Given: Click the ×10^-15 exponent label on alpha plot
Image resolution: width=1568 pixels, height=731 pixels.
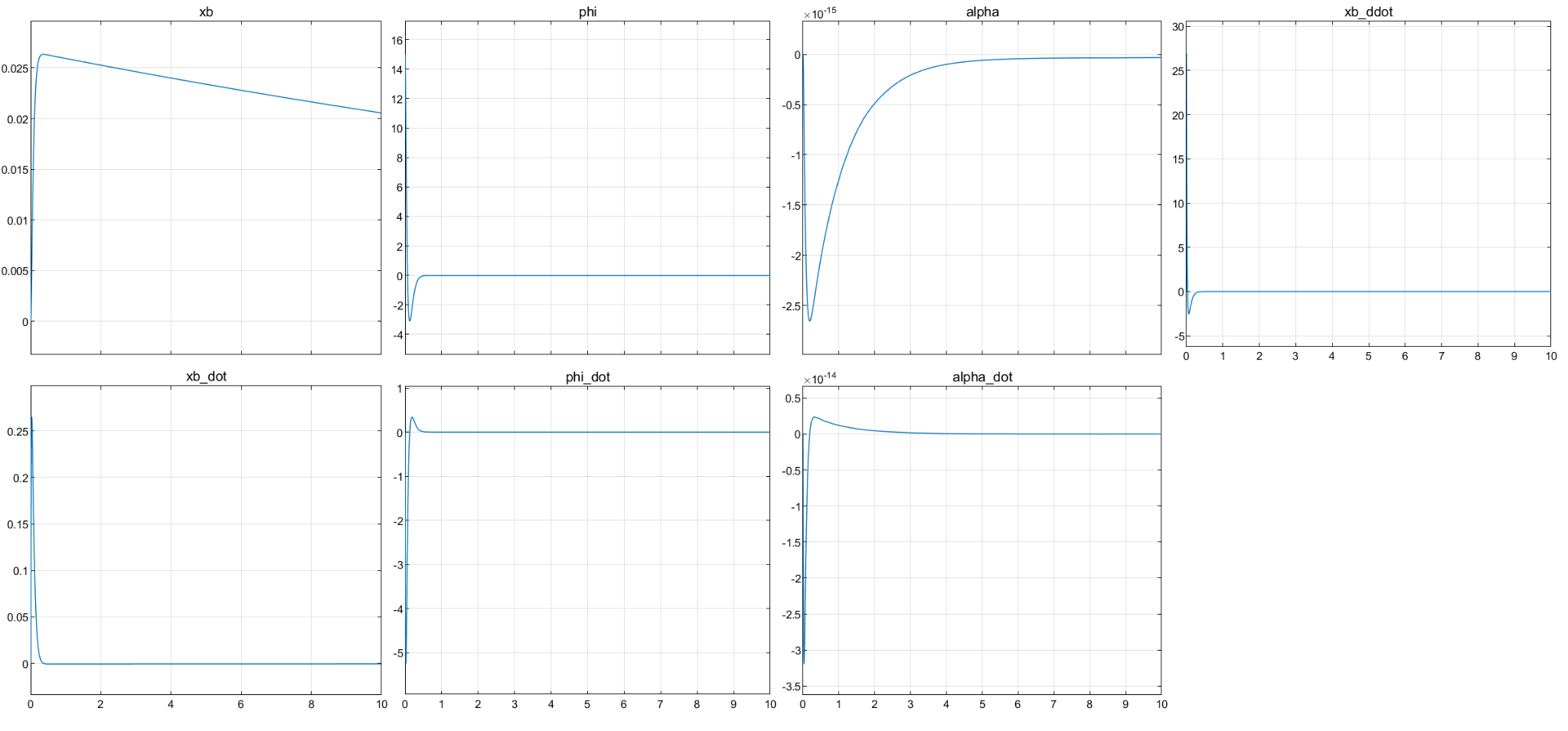Looking at the screenshot, I should [820, 13].
